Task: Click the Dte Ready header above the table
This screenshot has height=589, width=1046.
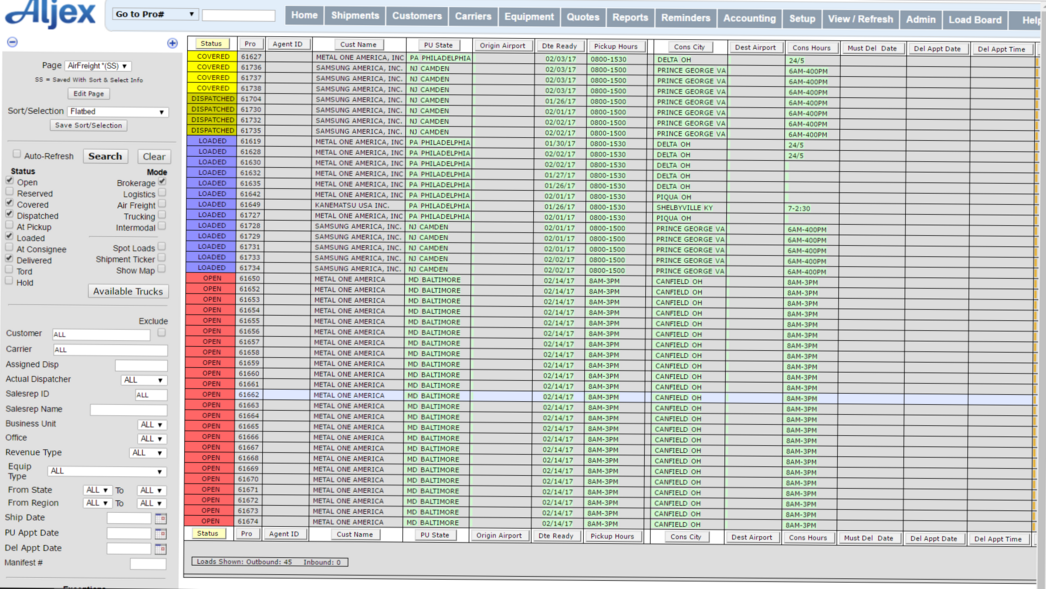Action: [559, 46]
